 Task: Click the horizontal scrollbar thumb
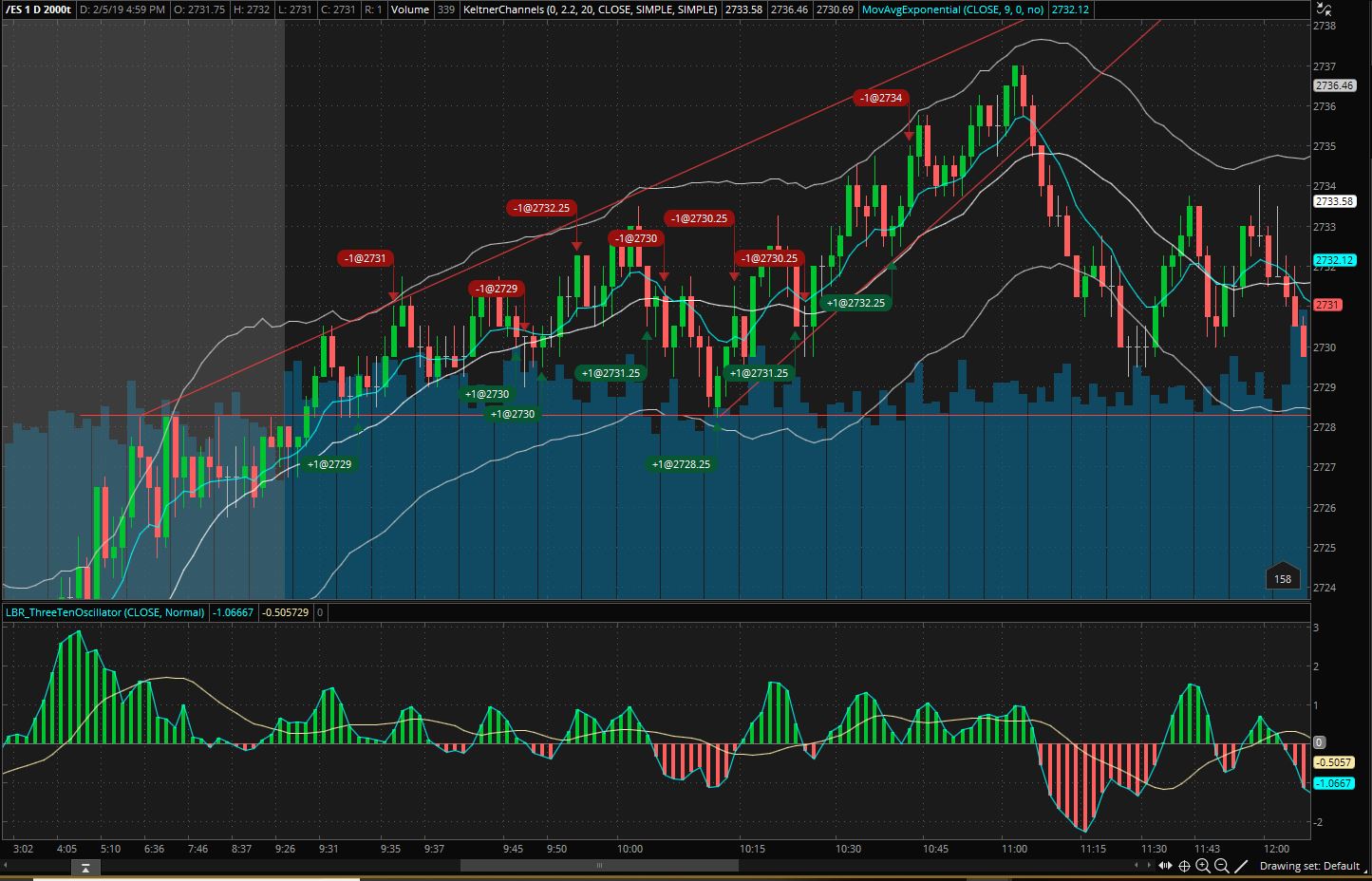click(x=599, y=866)
